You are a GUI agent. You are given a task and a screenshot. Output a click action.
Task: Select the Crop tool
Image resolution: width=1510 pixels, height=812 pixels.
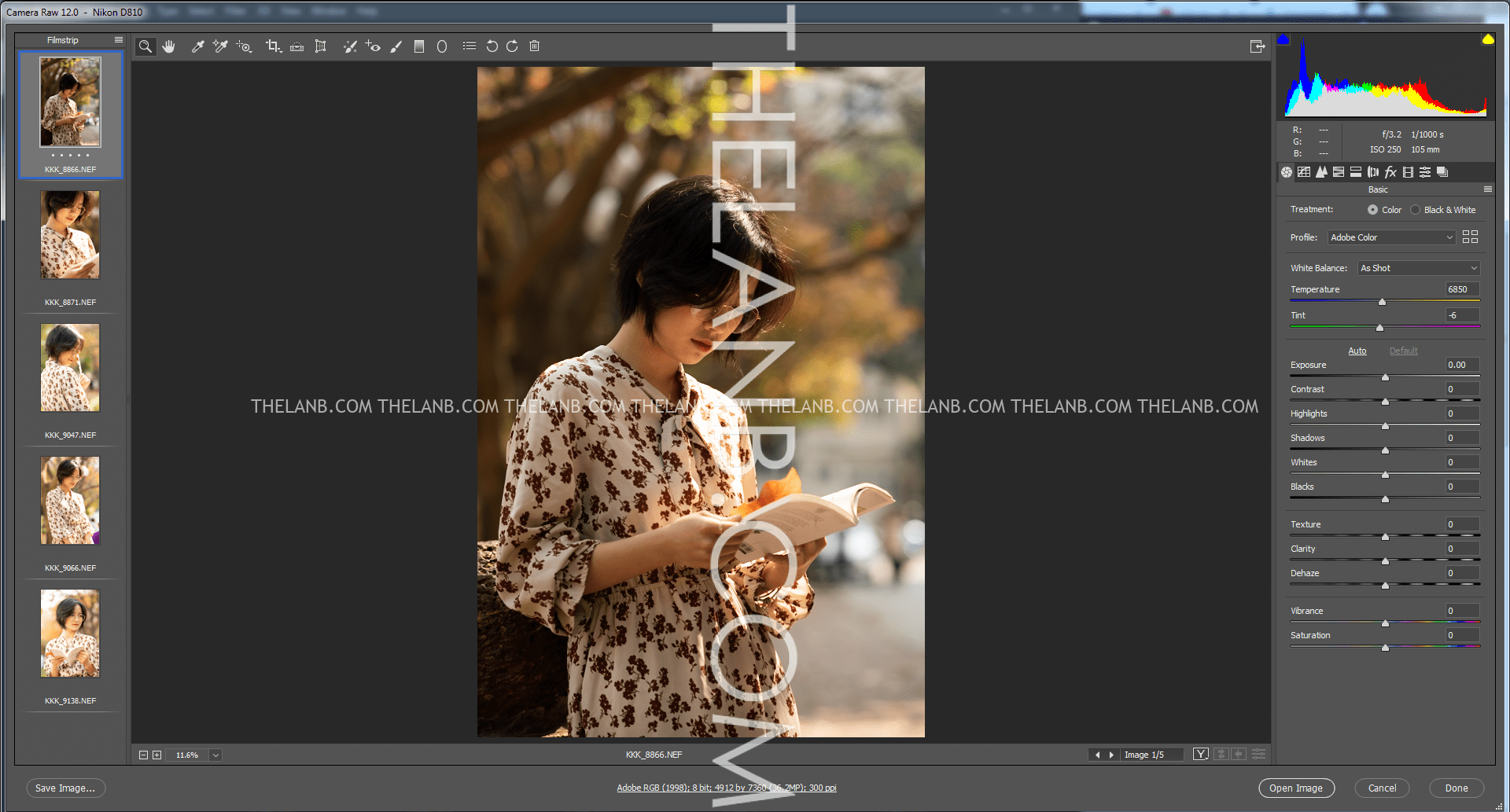[273, 46]
